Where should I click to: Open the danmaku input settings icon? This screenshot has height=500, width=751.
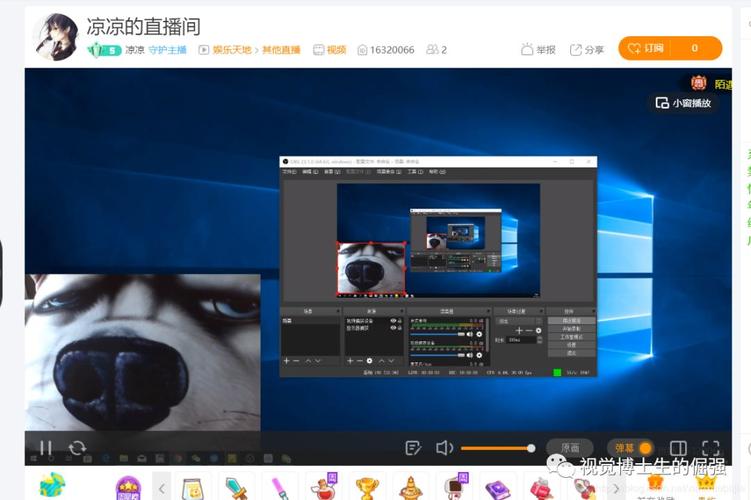pos(413,448)
